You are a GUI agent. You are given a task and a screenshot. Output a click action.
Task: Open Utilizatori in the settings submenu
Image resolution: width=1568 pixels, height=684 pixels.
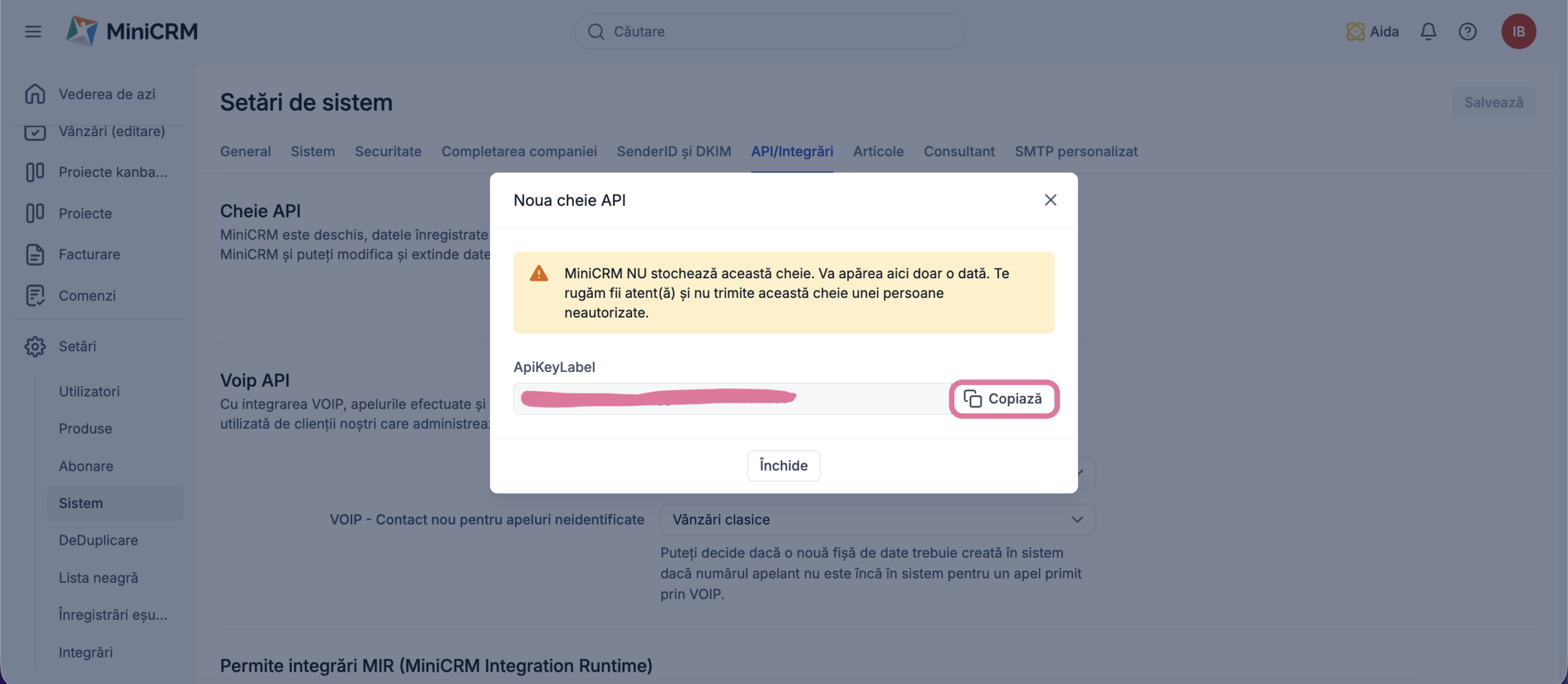tap(89, 391)
